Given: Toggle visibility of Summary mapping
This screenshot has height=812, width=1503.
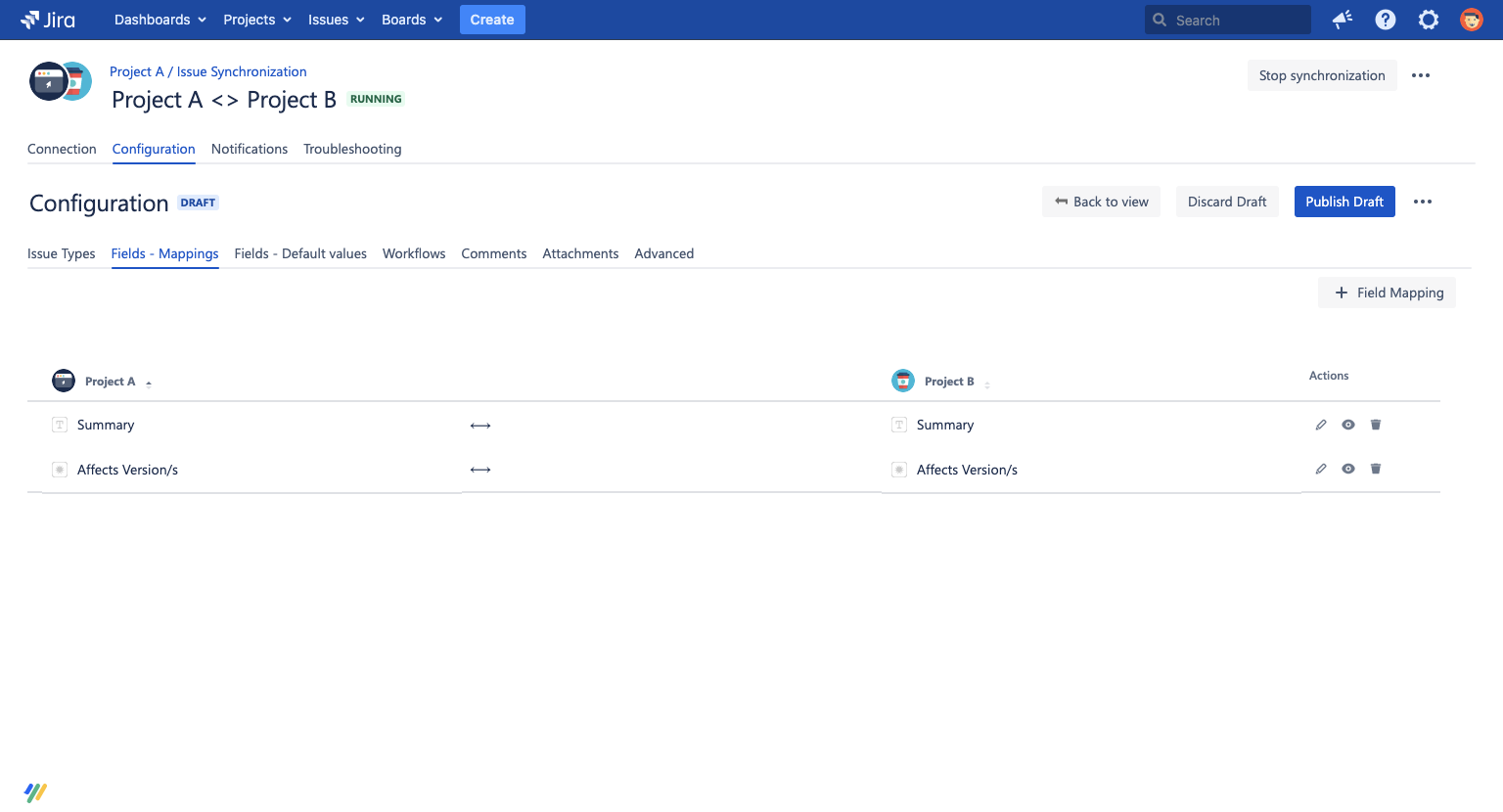Looking at the screenshot, I should click(1348, 425).
